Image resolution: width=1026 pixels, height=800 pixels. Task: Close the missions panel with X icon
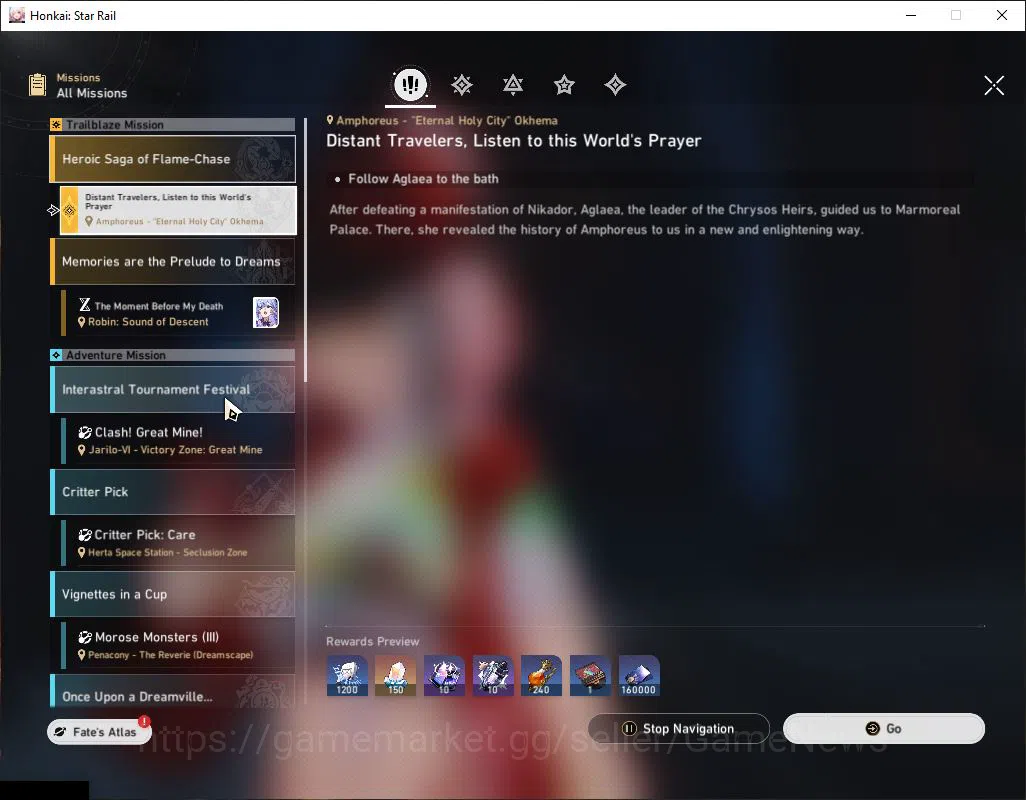point(994,85)
